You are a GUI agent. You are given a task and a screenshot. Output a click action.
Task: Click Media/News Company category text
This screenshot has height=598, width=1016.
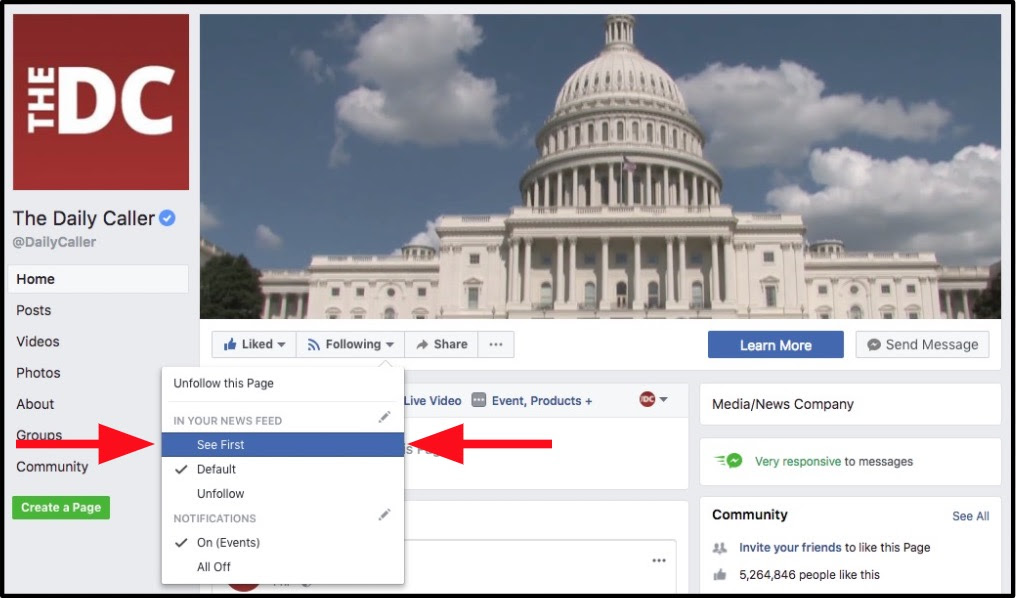pos(783,404)
